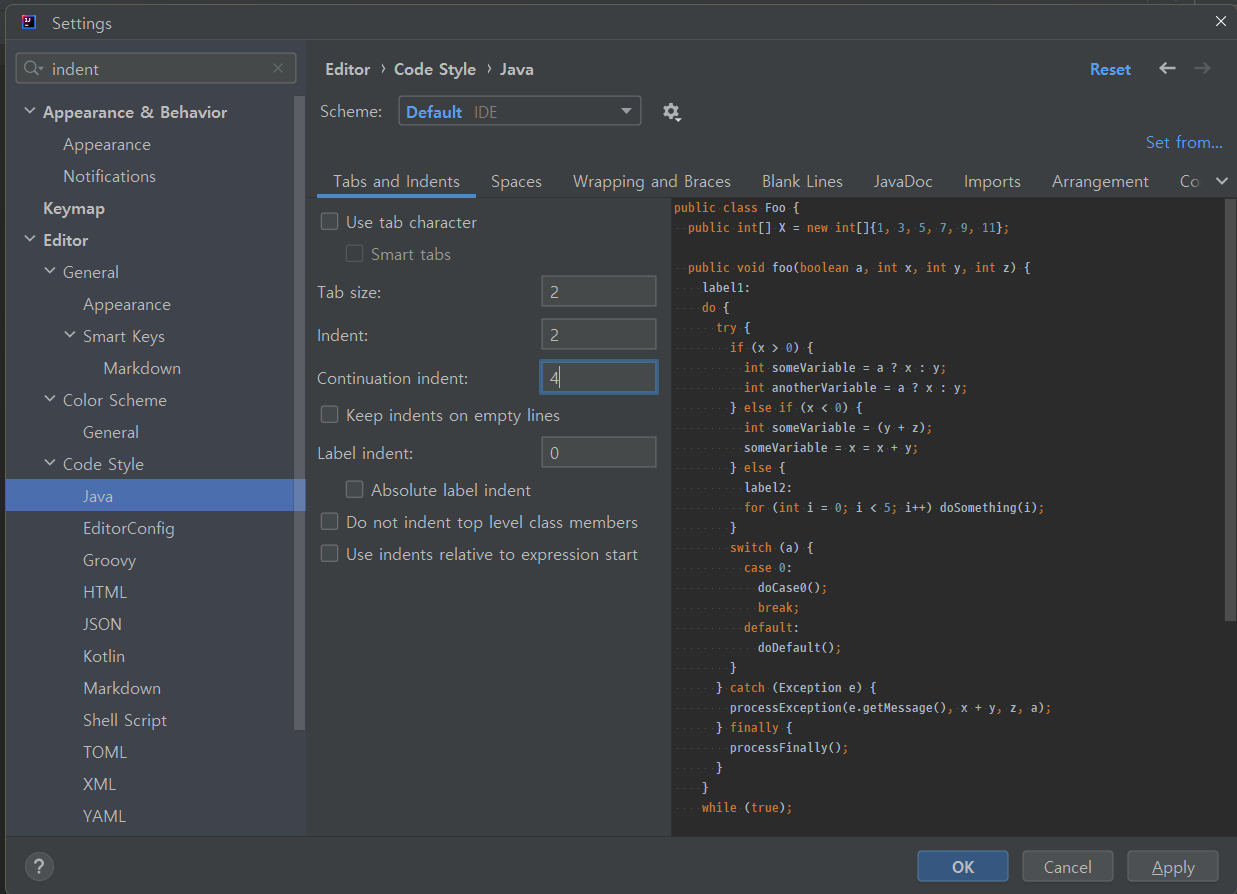The width and height of the screenshot is (1237, 894).
Task: Click the settings search box
Action: 156,69
